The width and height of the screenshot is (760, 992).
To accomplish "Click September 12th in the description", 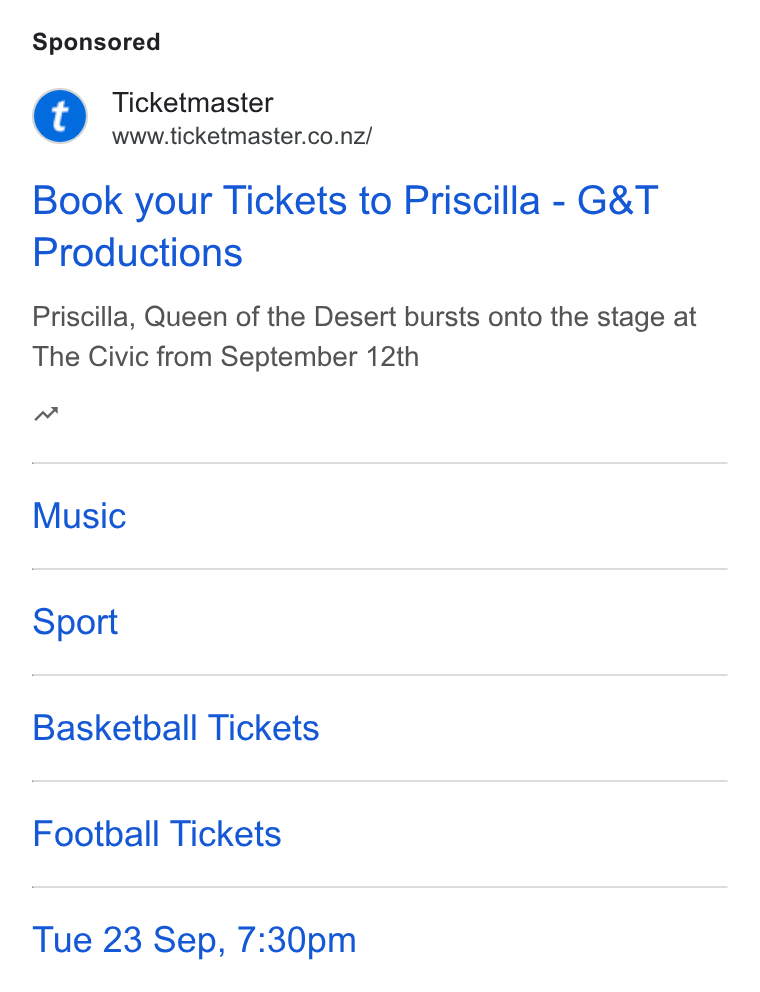I will pos(320,357).
